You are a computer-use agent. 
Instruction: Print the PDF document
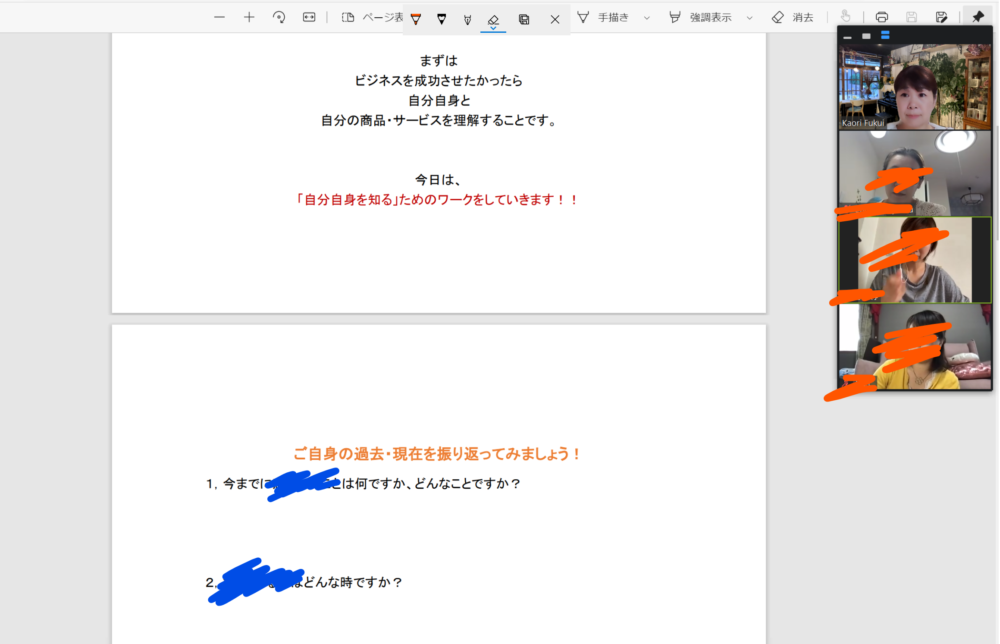click(x=881, y=17)
